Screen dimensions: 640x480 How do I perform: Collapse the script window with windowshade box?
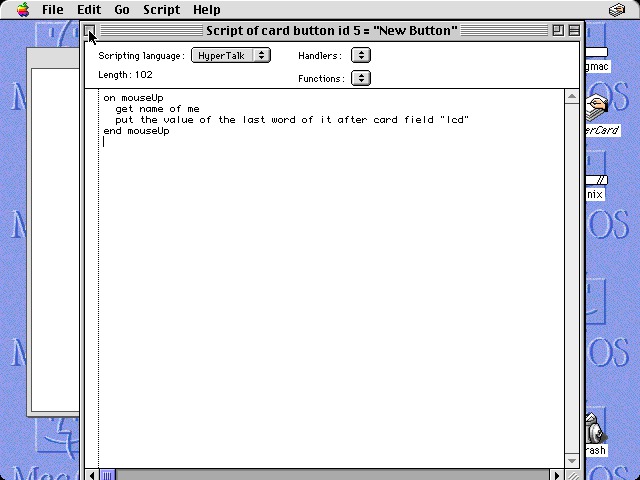[574, 30]
